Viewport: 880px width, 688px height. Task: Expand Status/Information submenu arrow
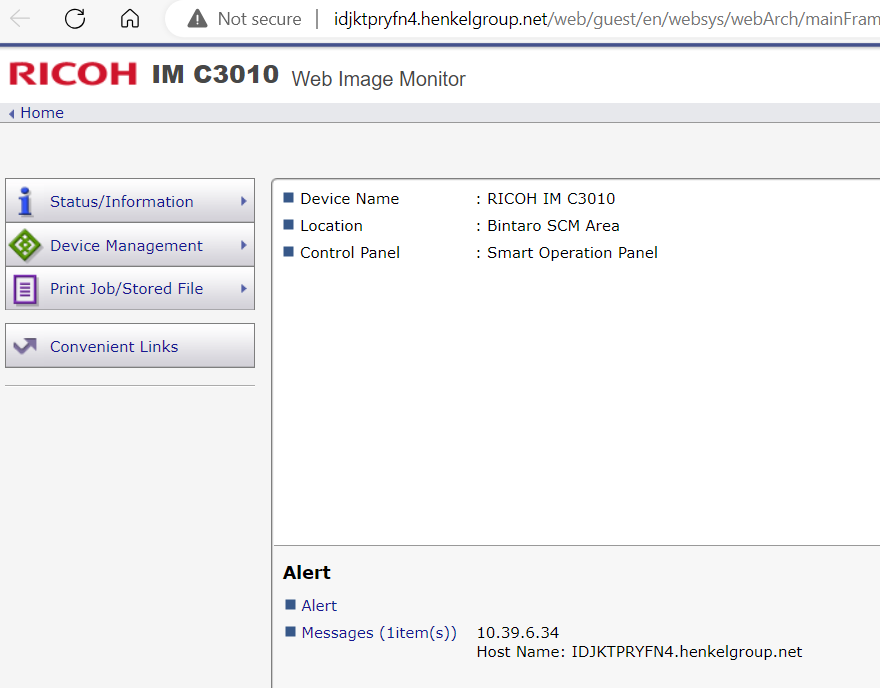(x=244, y=201)
